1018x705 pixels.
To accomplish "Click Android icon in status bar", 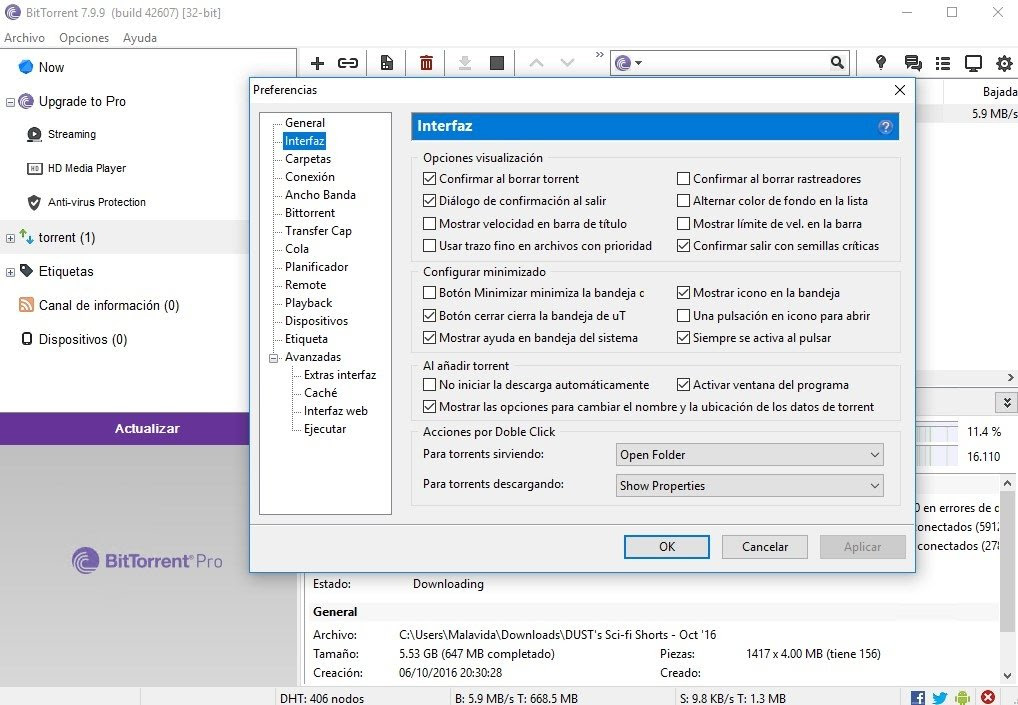I will click(963, 698).
